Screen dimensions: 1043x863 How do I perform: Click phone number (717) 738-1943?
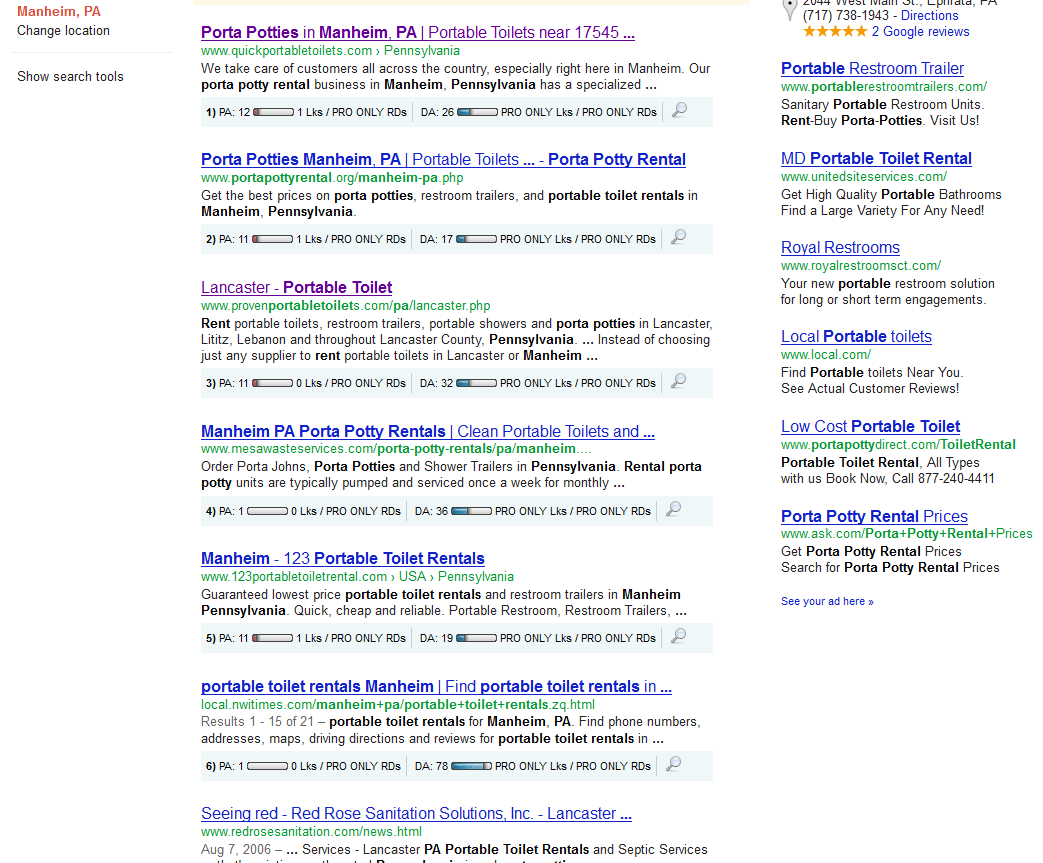pyautogui.click(x=845, y=15)
